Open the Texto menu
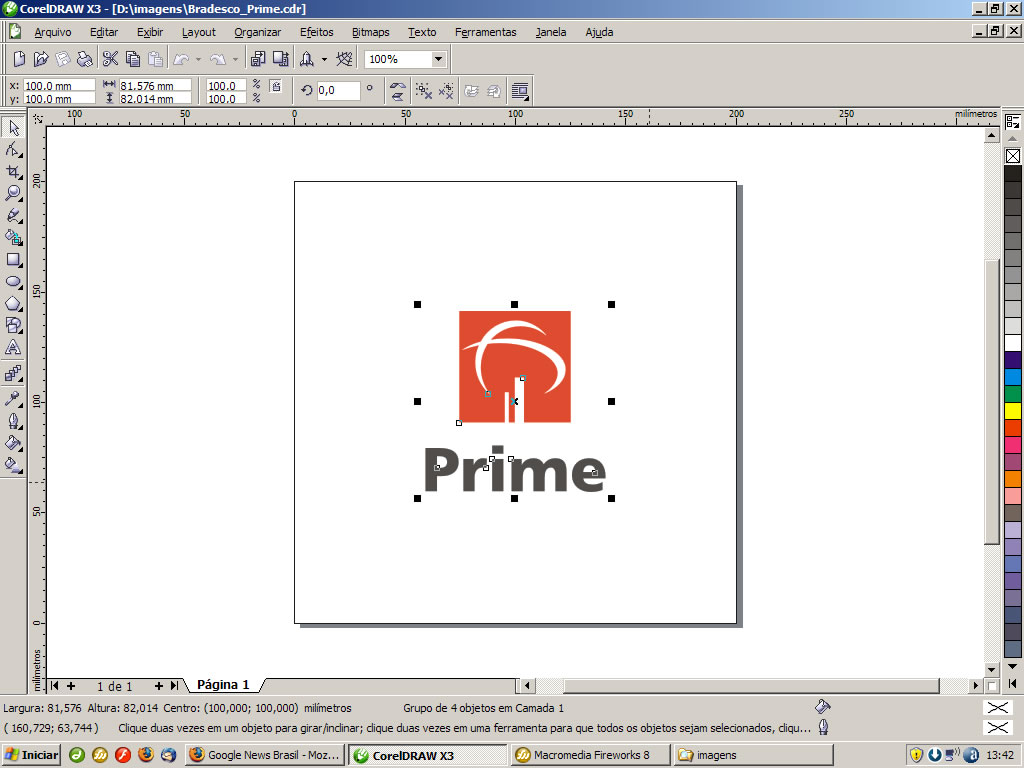Viewport: 1024px width, 768px height. [x=422, y=32]
